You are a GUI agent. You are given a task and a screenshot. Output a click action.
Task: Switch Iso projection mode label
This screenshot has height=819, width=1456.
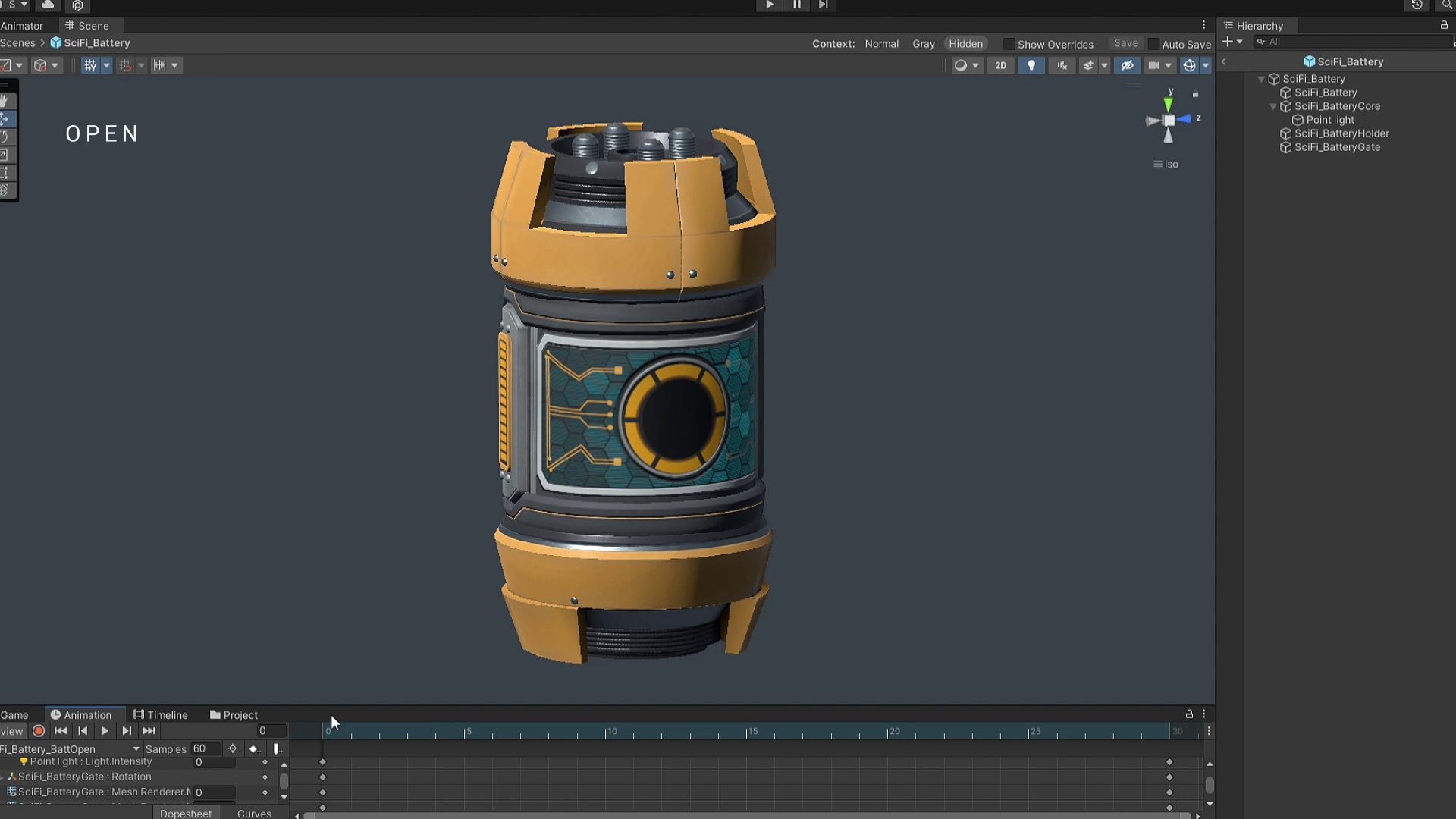(1166, 164)
